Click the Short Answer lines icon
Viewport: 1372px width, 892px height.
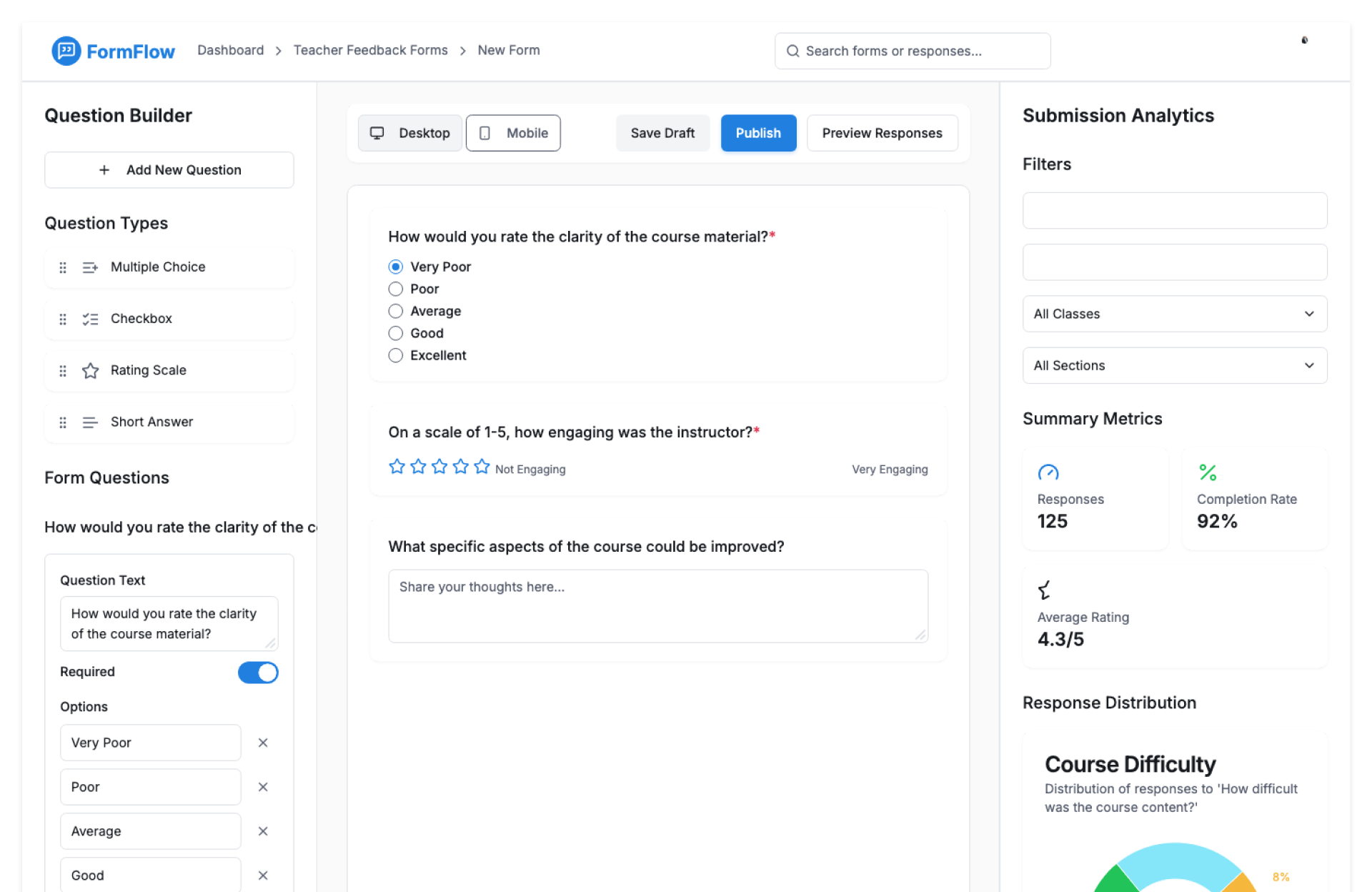[x=90, y=422]
